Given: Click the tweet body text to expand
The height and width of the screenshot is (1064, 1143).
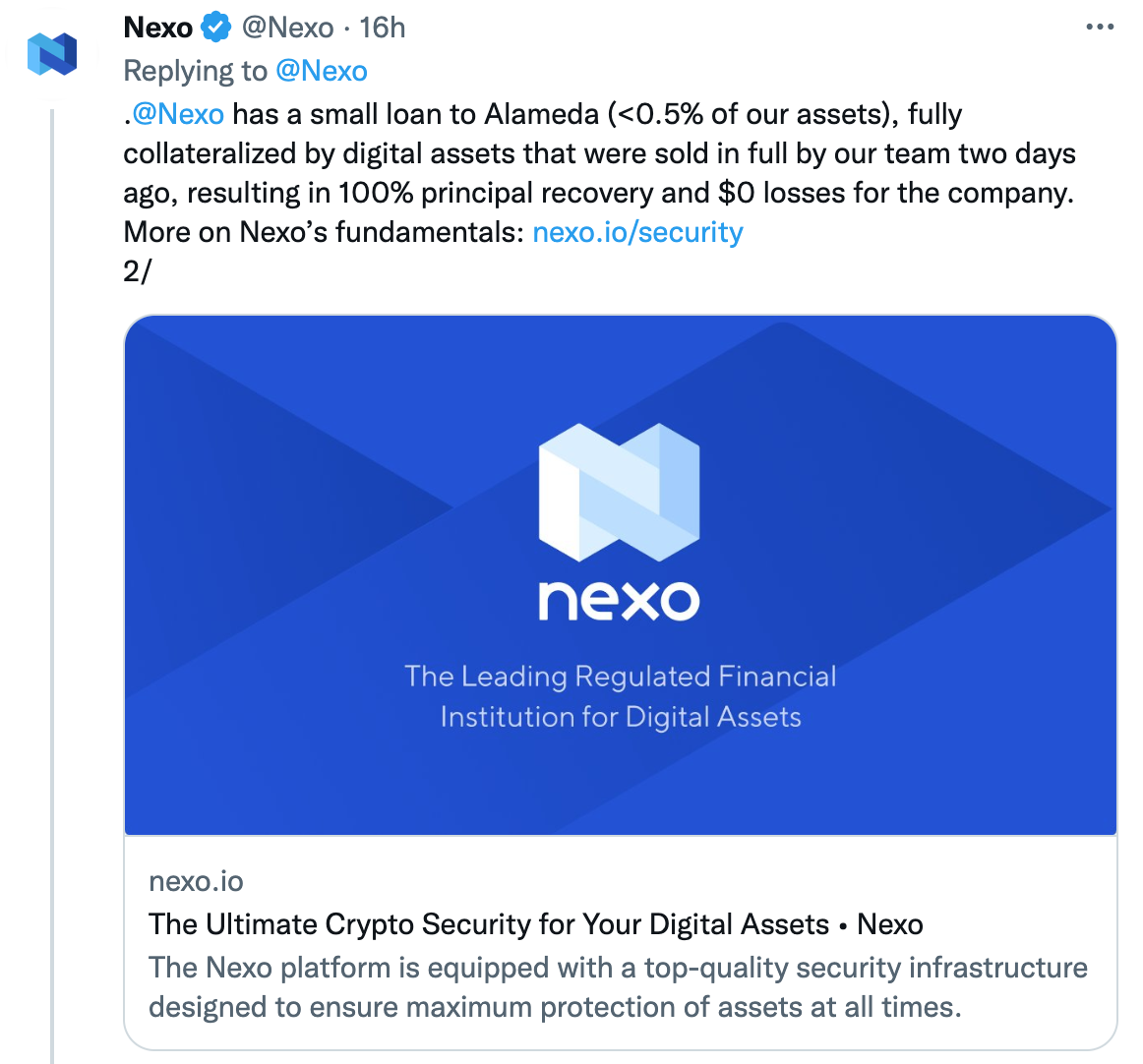Looking at the screenshot, I should pyautogui.click(x=599, y=173).
